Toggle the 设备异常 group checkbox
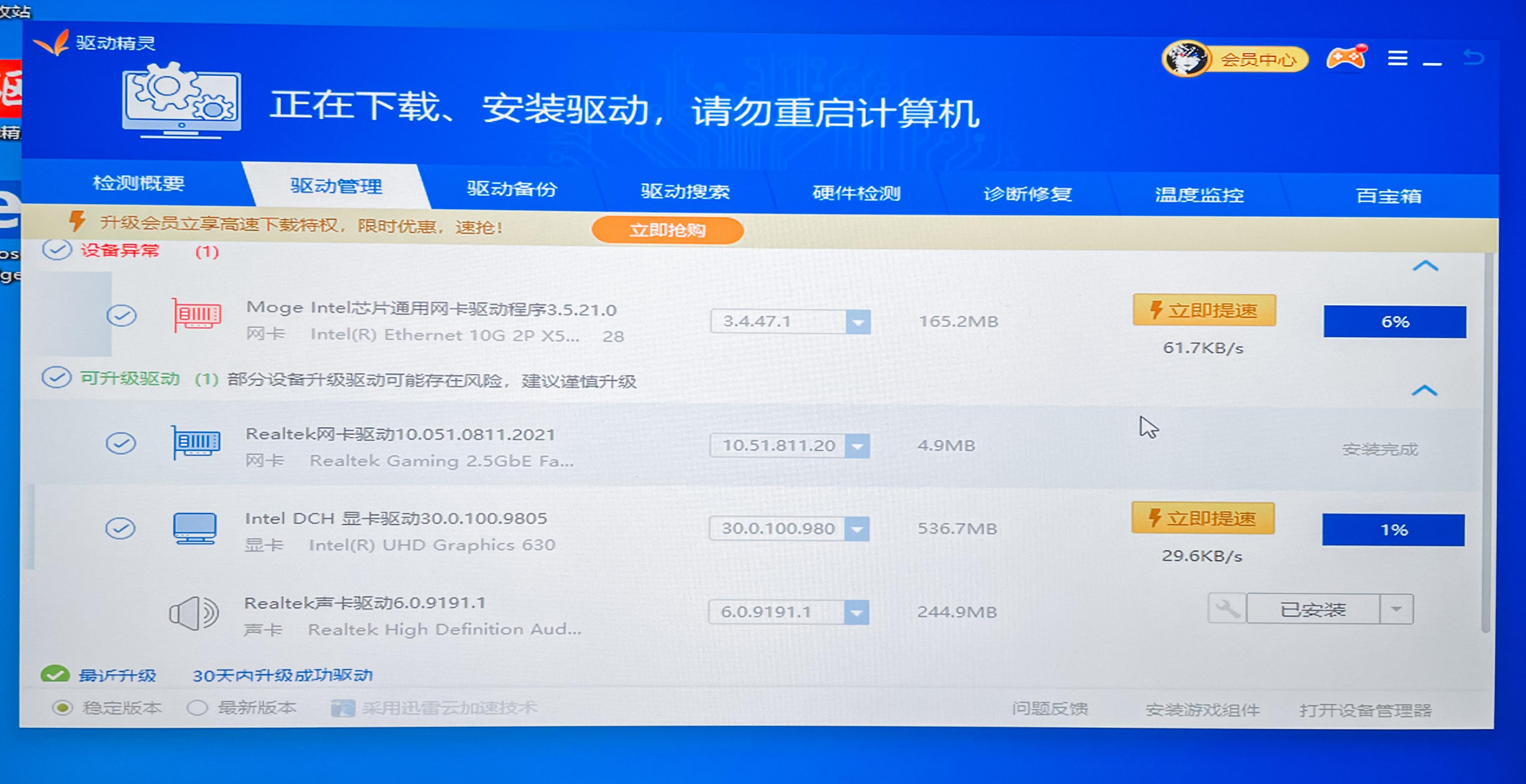 [x=57, y=250]
